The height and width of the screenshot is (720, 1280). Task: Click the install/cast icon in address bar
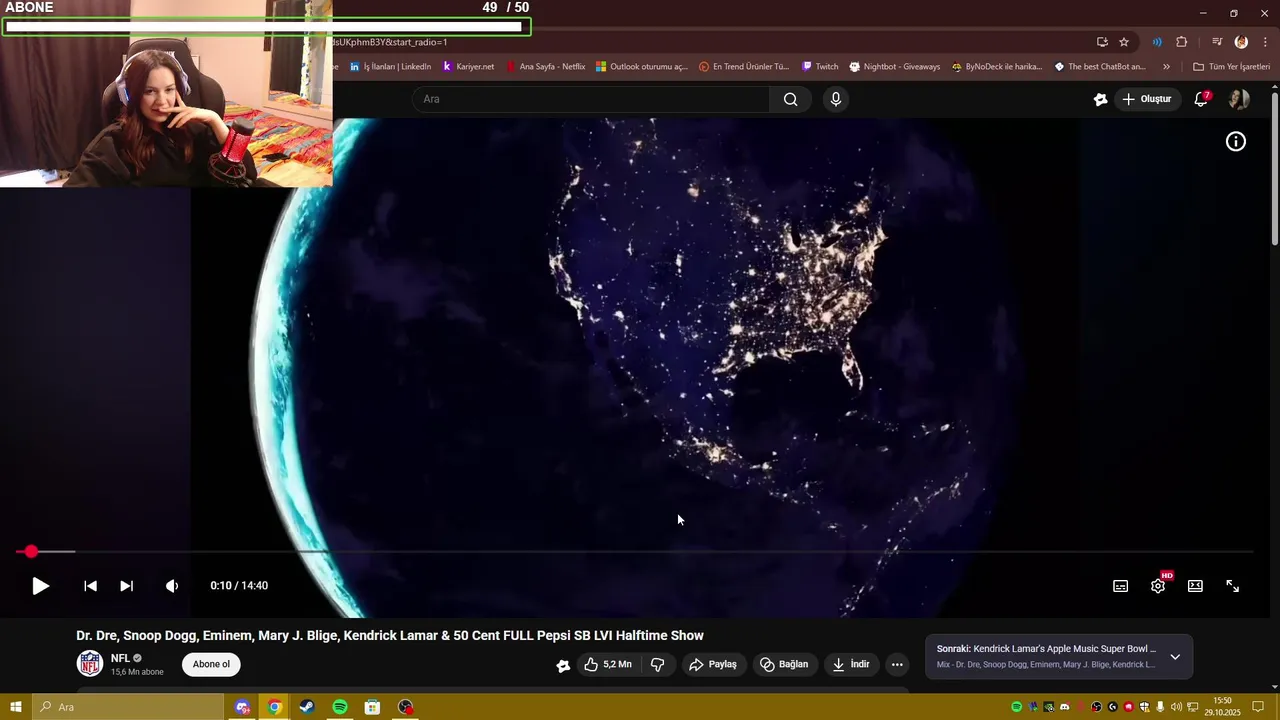point(1102,42)
